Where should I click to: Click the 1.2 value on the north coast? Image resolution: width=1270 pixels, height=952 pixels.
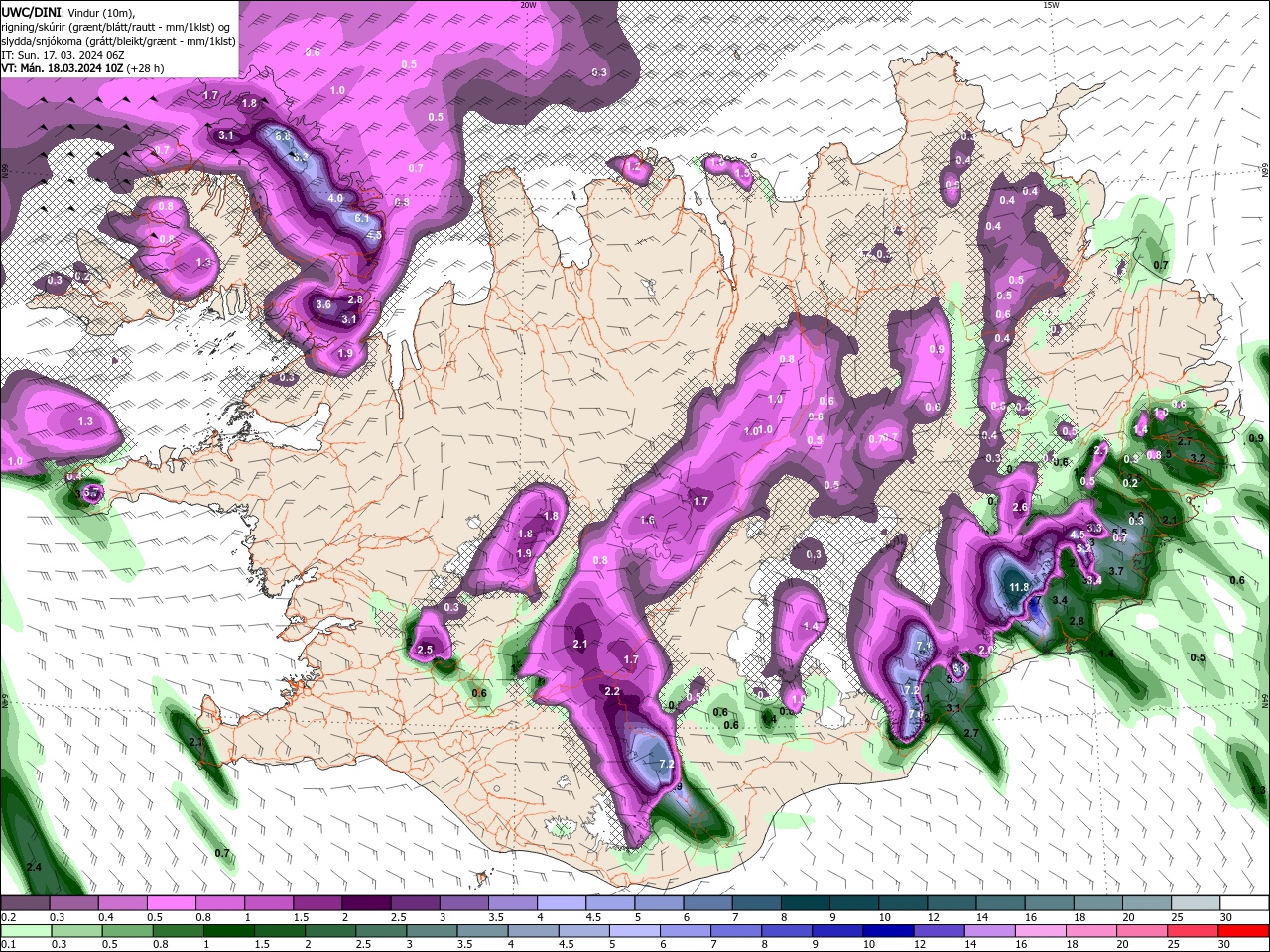(x=634, y=167)
